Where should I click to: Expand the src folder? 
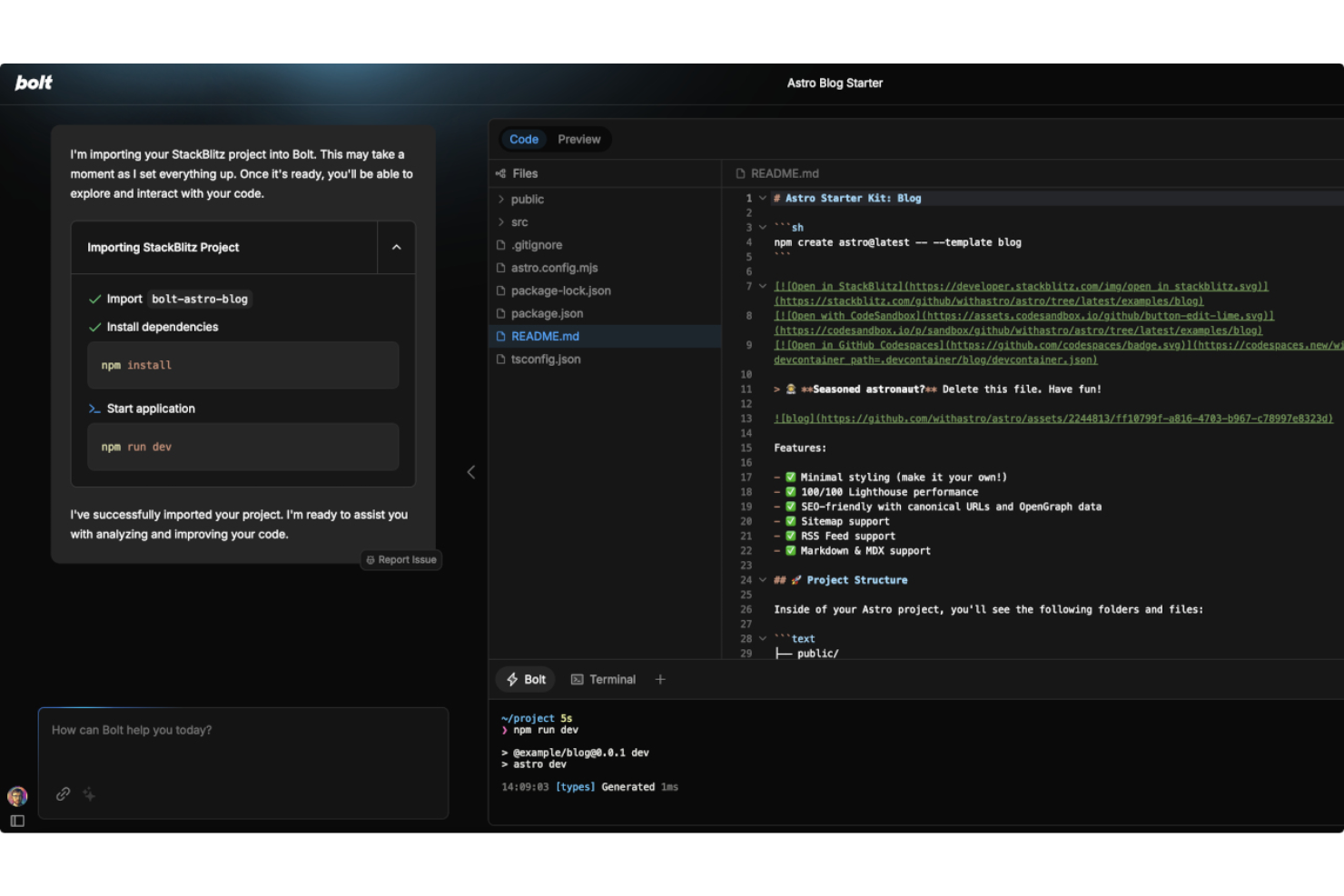[500, 222]
